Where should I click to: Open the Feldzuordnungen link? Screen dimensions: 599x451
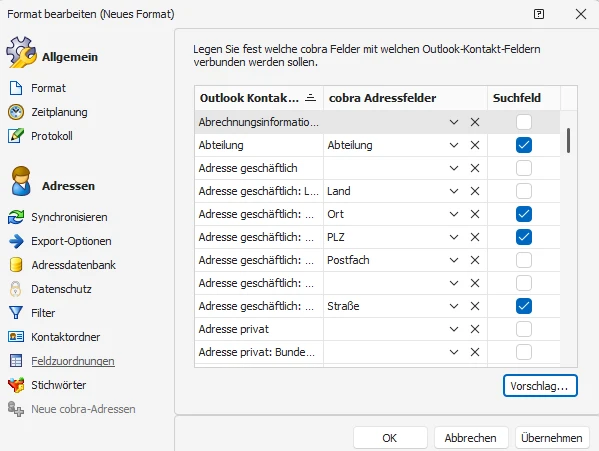click(73, 361)
